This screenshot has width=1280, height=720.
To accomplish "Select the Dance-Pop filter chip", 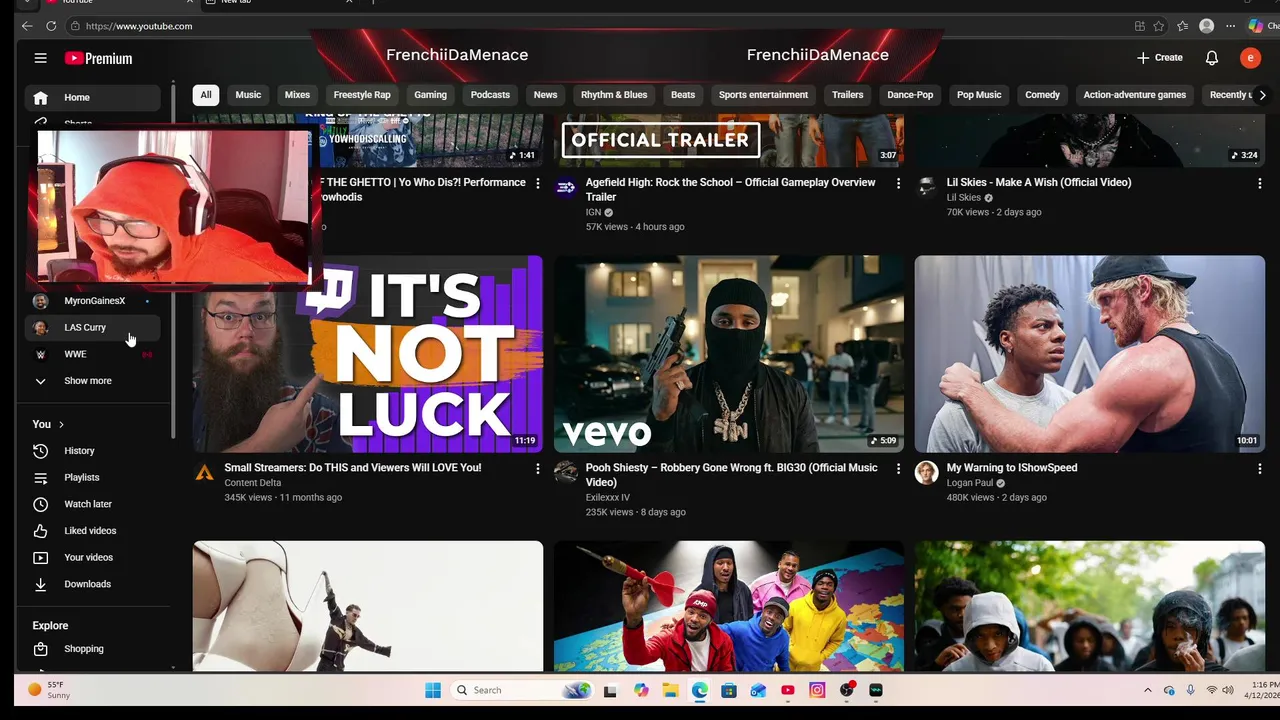I will pos(910,95).
